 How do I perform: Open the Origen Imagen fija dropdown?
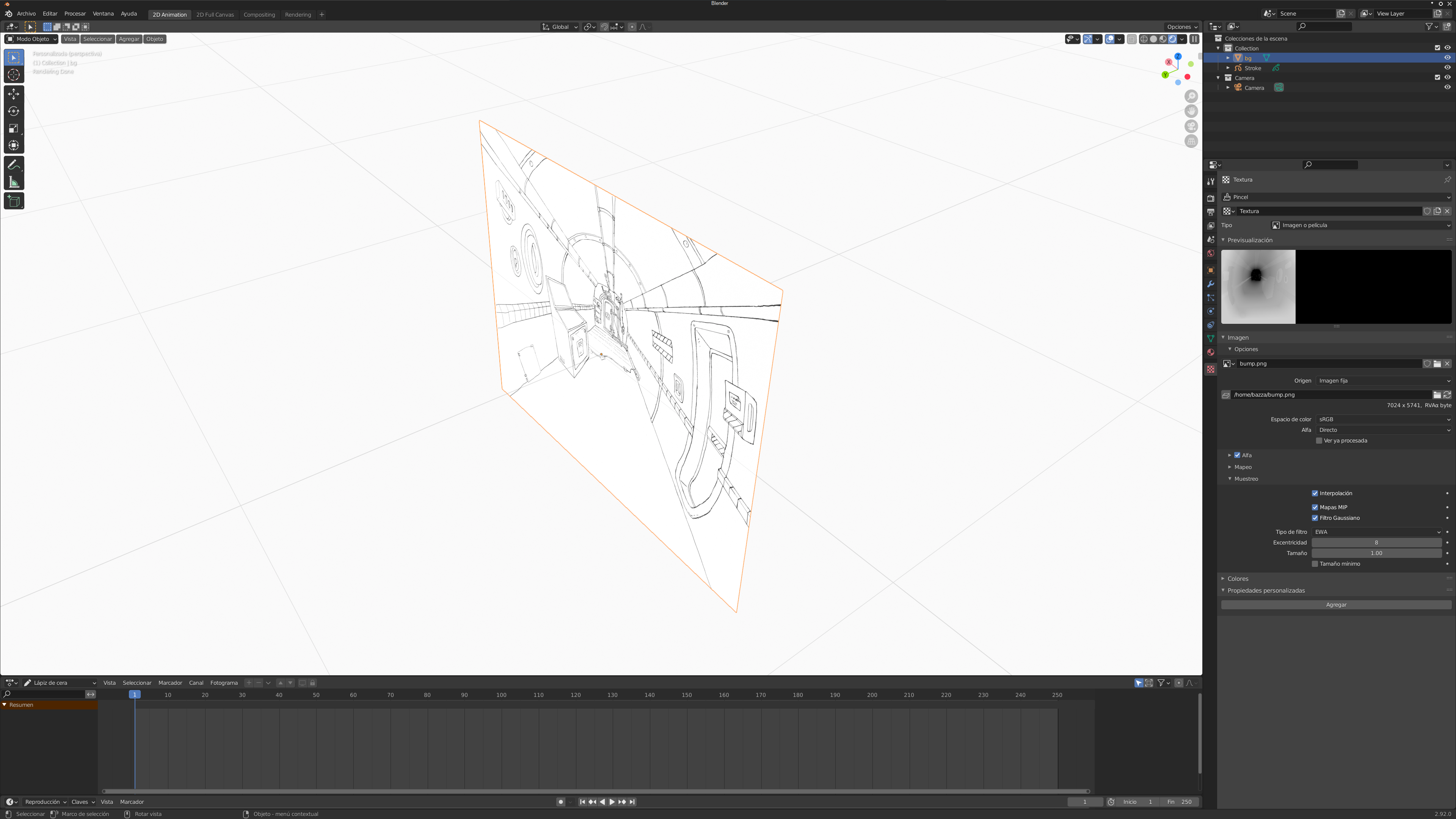(1383, 380)
